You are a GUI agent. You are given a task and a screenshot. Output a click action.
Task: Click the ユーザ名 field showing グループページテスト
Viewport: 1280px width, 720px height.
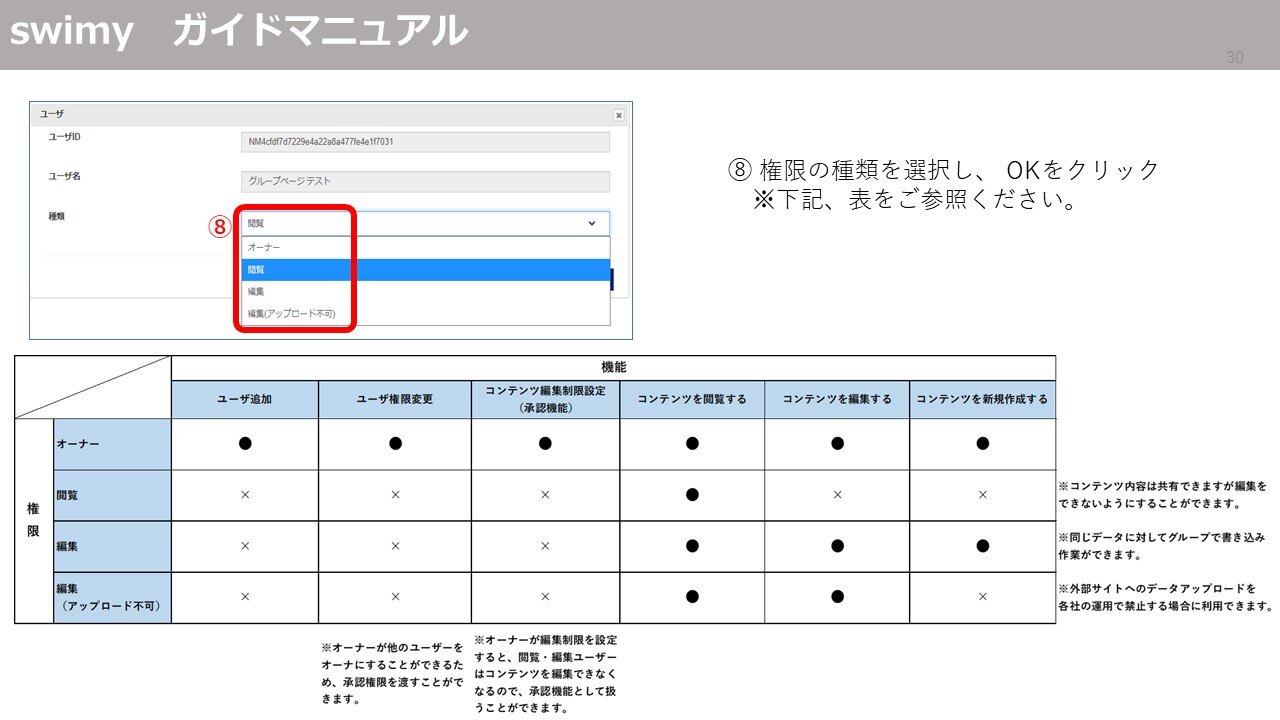[x=424, y=181]
